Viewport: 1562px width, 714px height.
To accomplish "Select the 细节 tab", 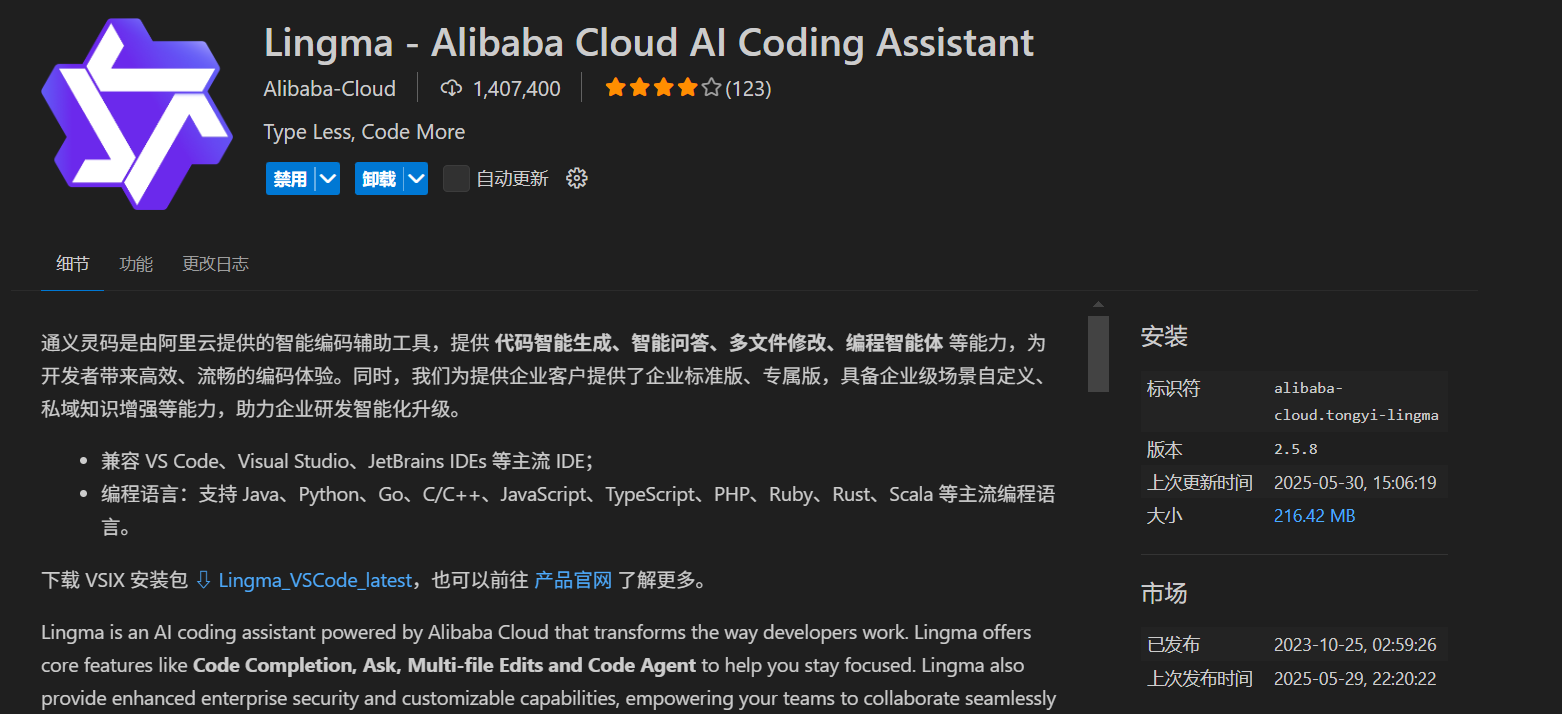I will point(72,264).
